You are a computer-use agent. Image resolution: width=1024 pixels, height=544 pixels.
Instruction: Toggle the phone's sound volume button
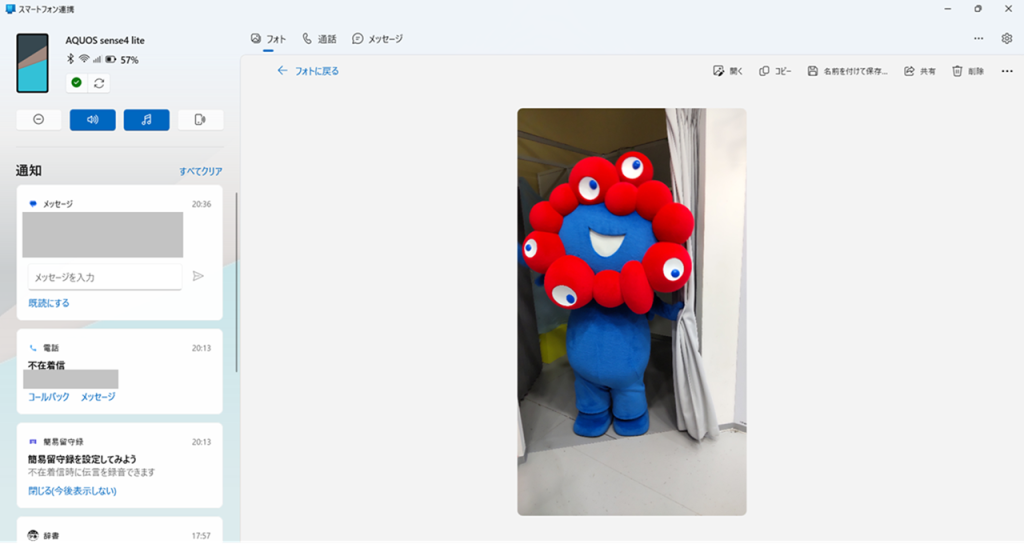tap(93, 120)
